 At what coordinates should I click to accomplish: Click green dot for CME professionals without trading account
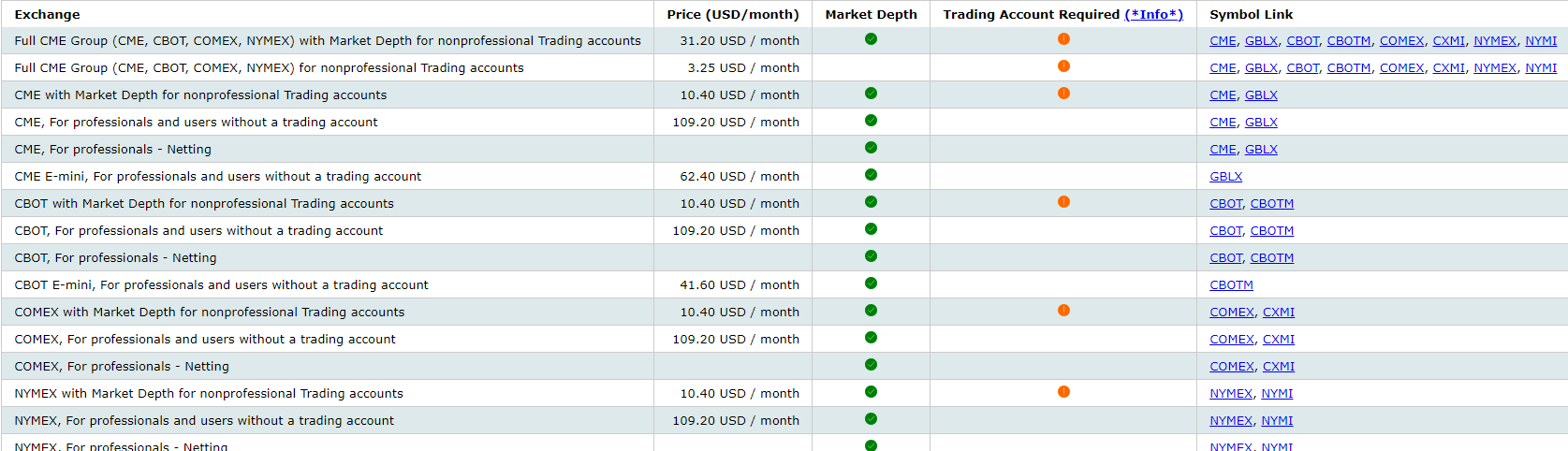(x=871, y=121)
